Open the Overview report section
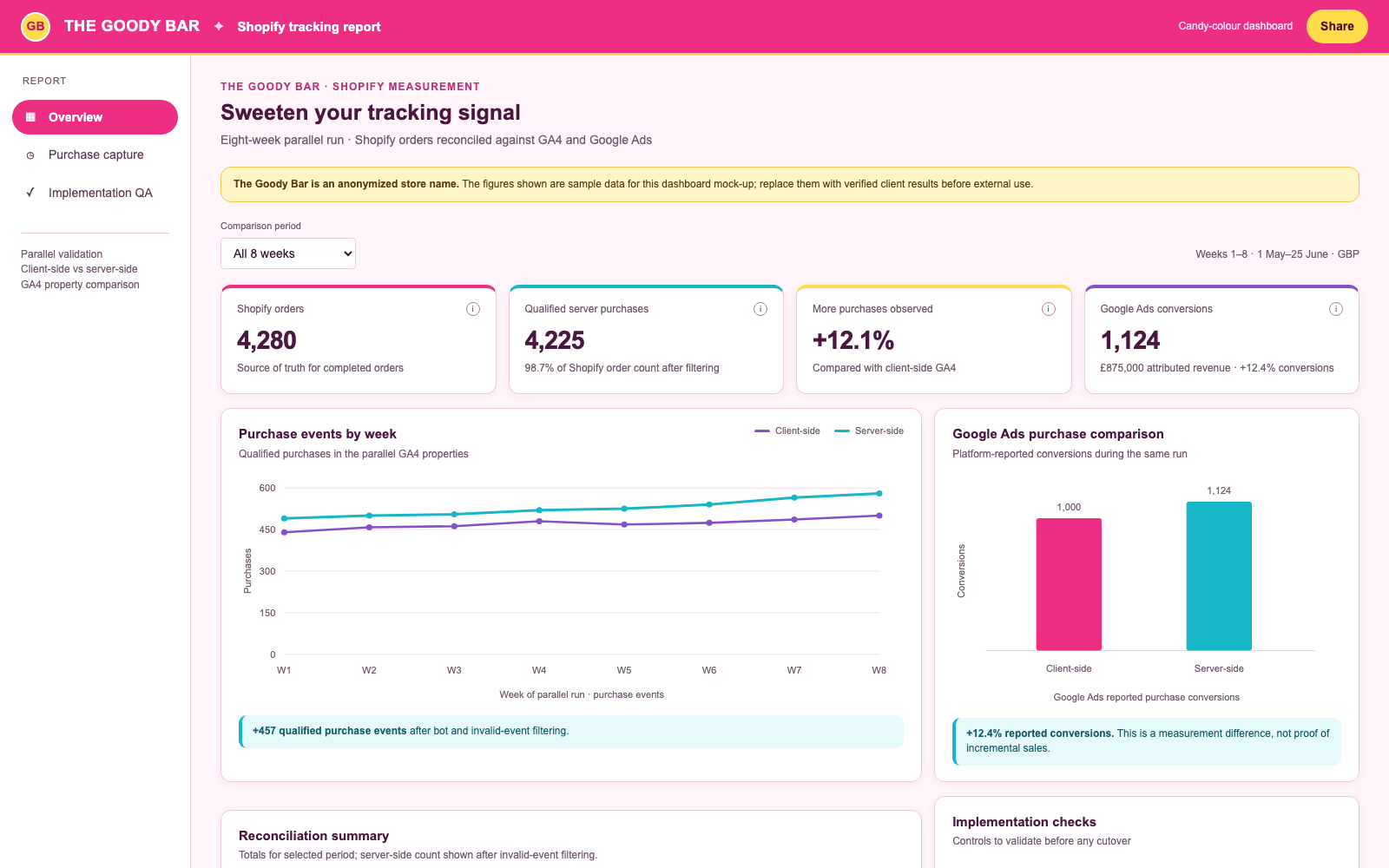 click(x=95, y=117)
